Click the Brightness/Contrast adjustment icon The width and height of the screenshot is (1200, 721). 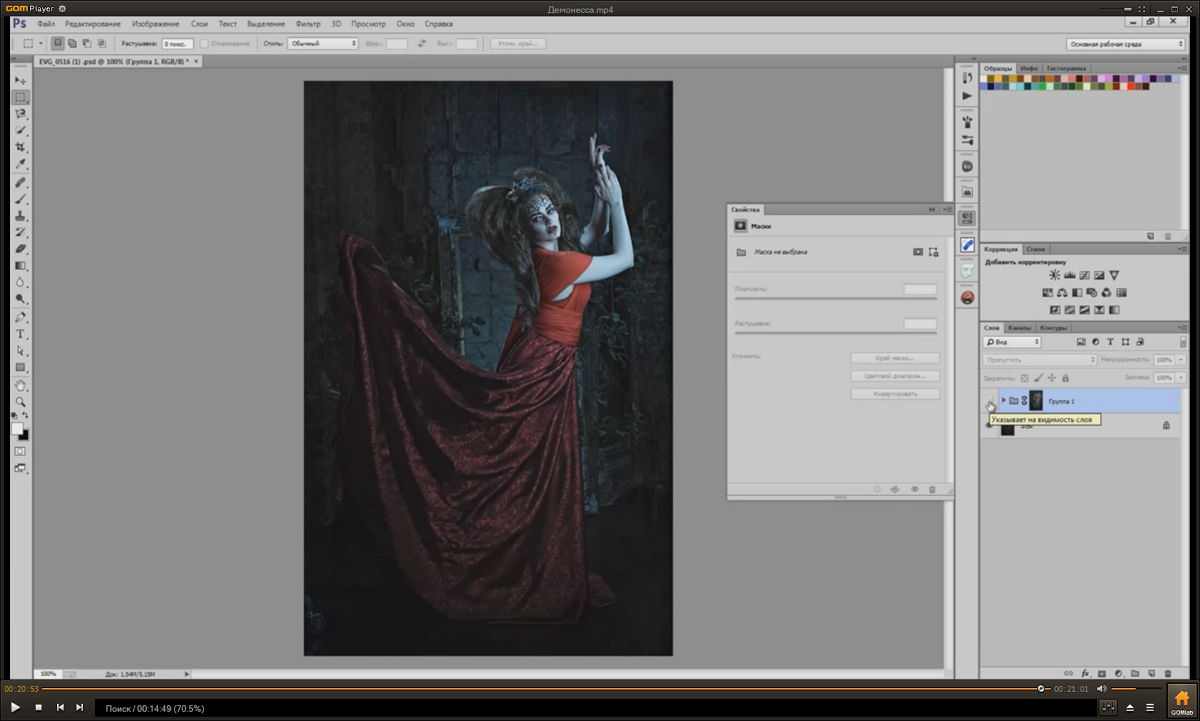1054,275
